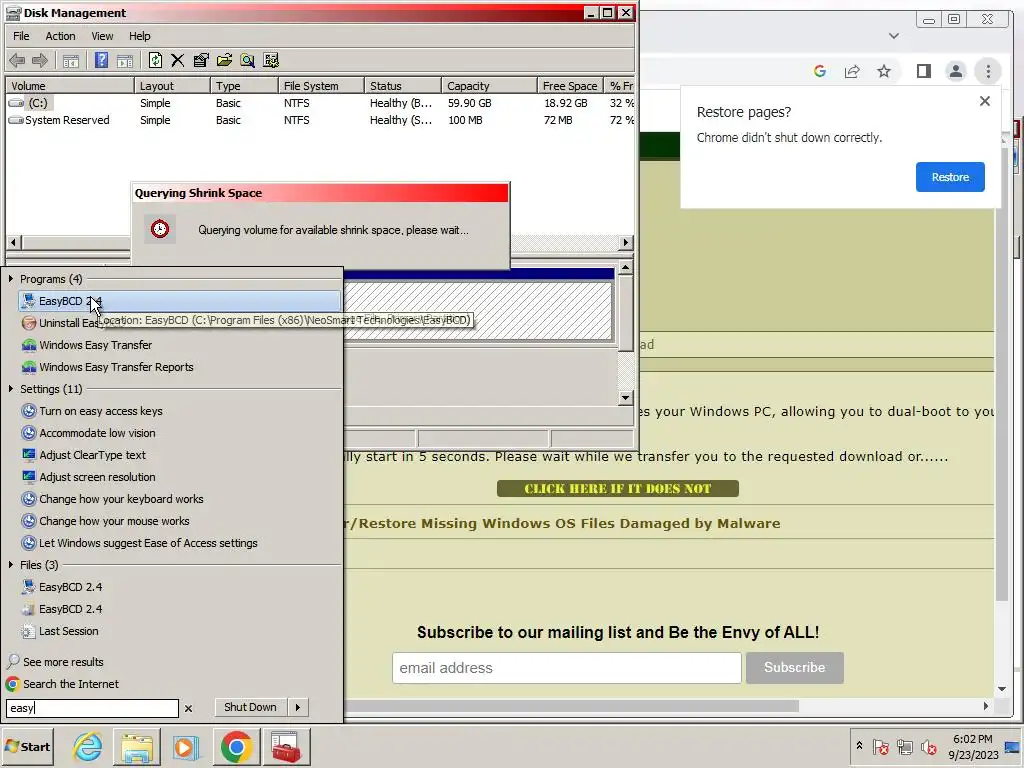Screen dimensions: 1024x768
Task: Launch EasyBCD 2.4 from Programs results
Action: (180, 301)
